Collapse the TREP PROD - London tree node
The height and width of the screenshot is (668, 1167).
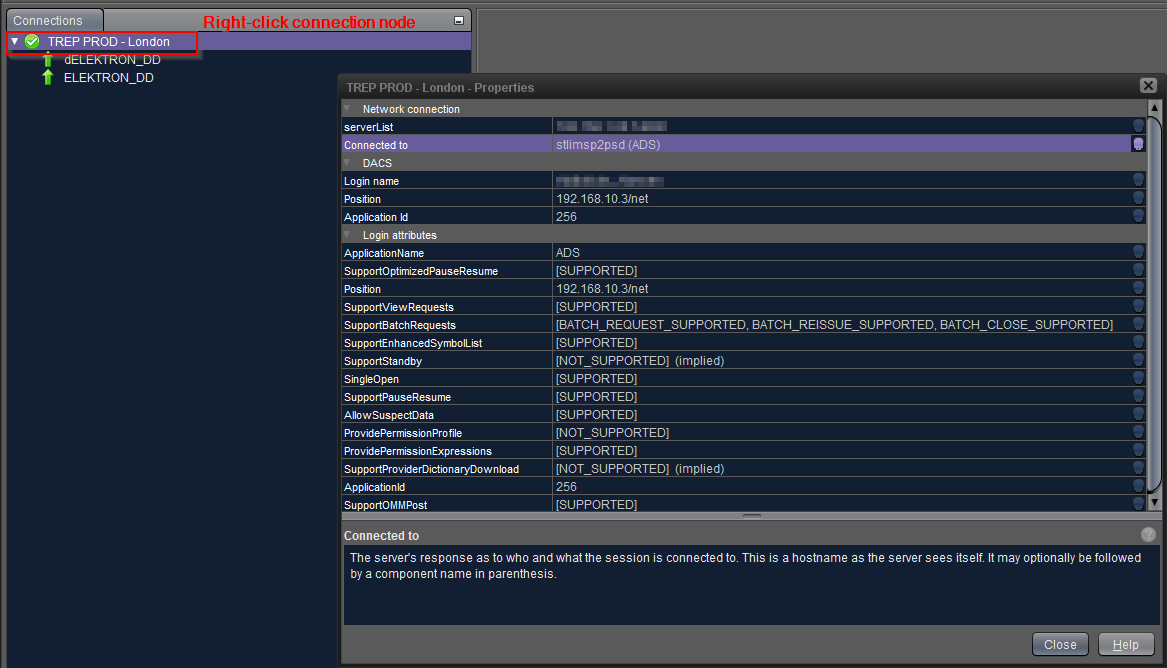click(14, 42)
